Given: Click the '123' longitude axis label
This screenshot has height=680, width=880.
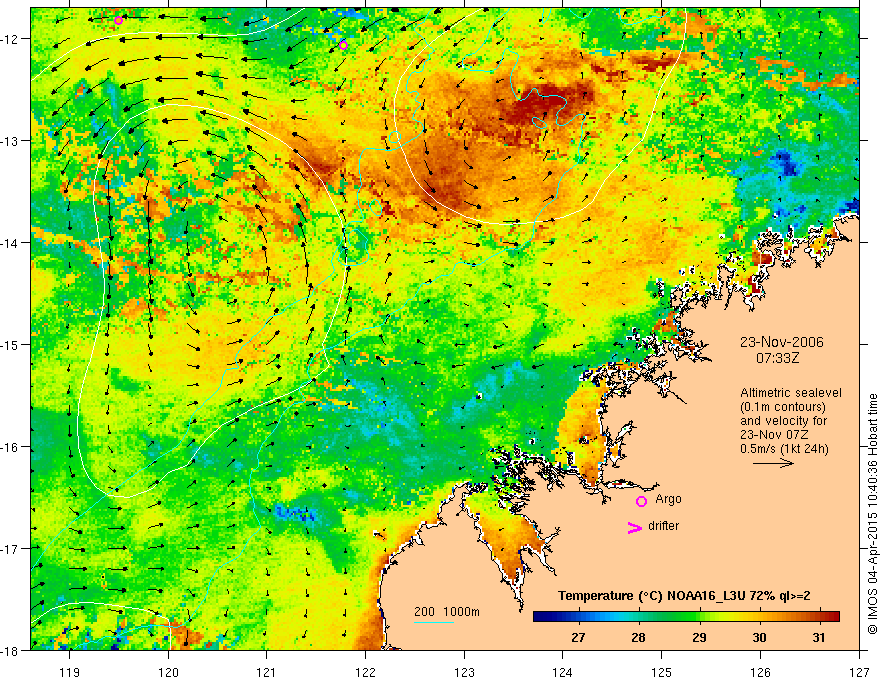Looking at the screenshot, I should point(464,672).
